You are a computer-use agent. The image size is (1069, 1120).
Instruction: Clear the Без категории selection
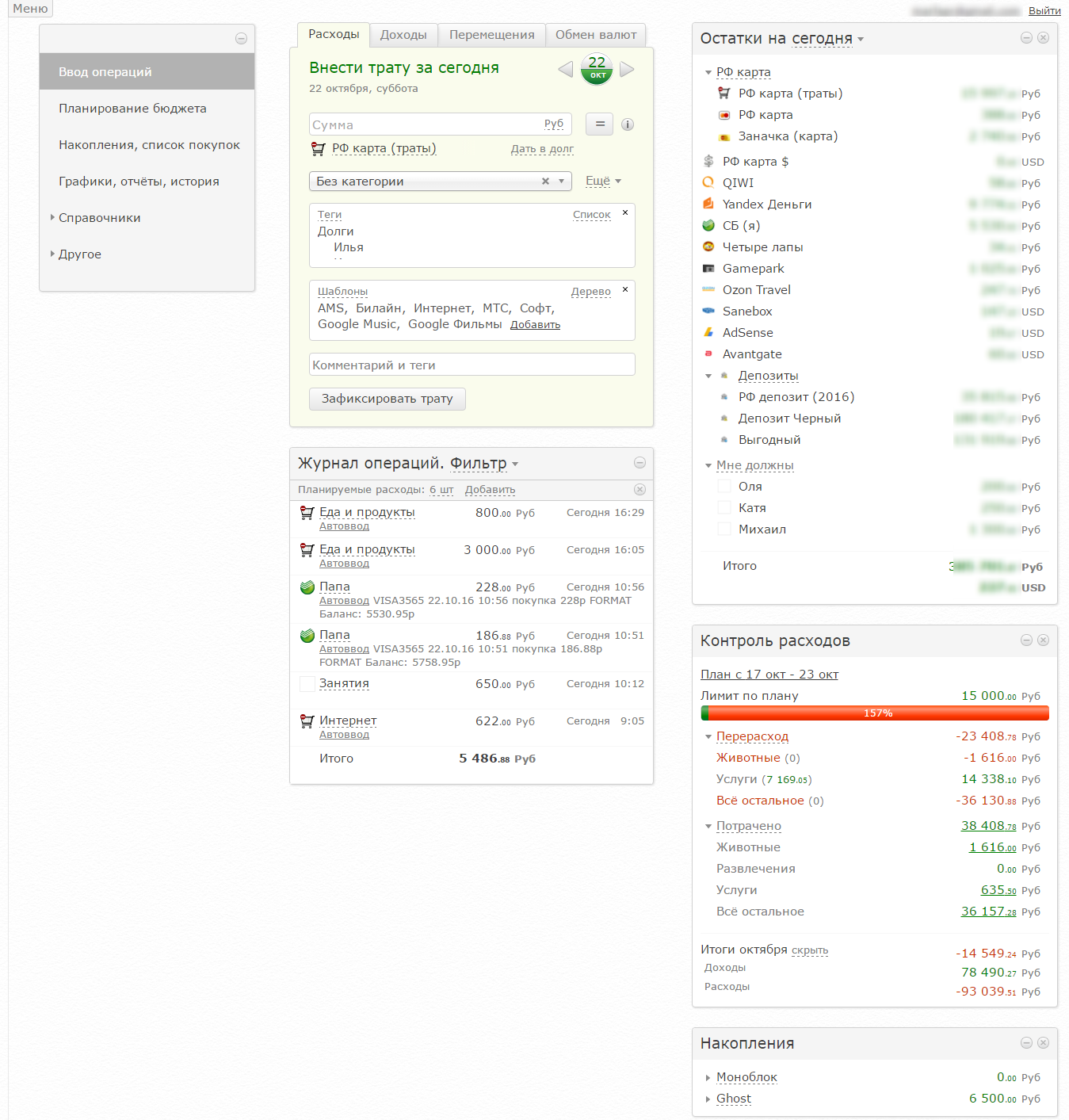545,182
